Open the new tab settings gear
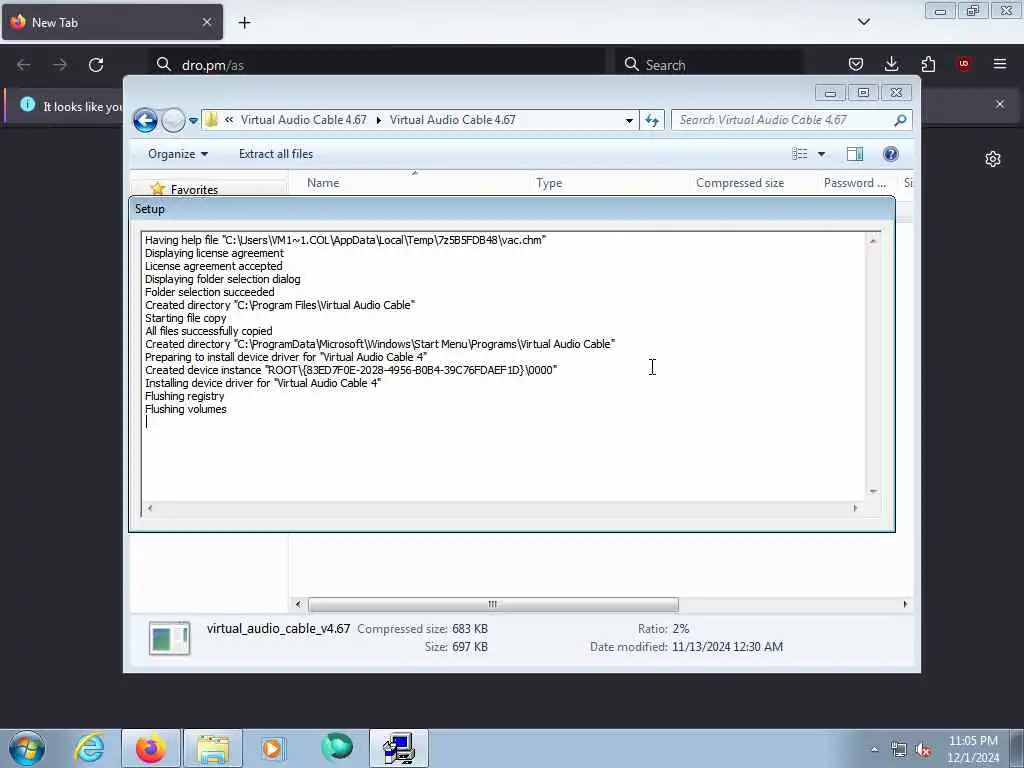Viewport: 1024px width, 768px height. 993,159
